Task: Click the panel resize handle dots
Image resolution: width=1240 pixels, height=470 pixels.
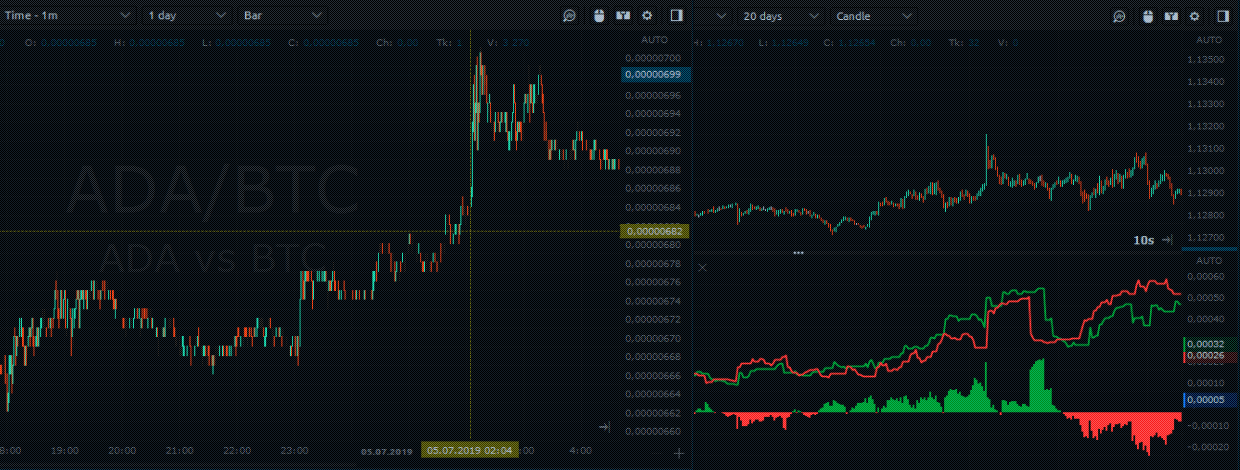Action: point(798,253)
